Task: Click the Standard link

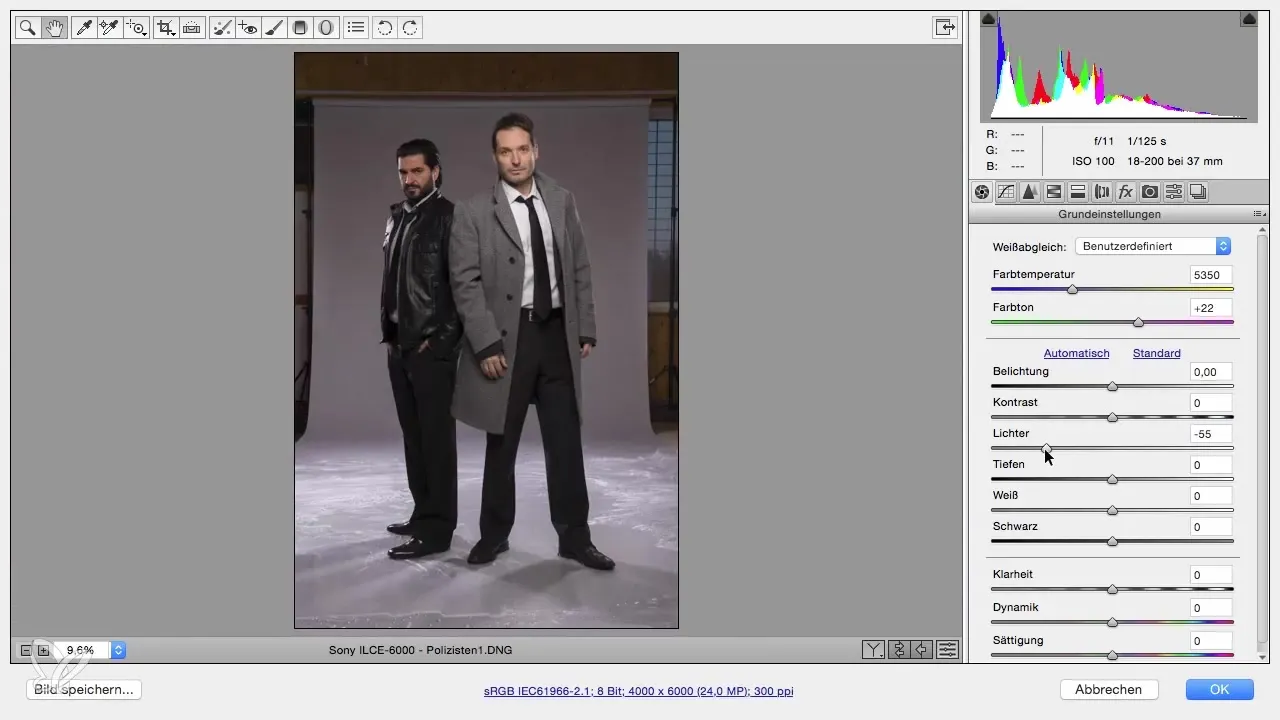Action: [1156, 353]
